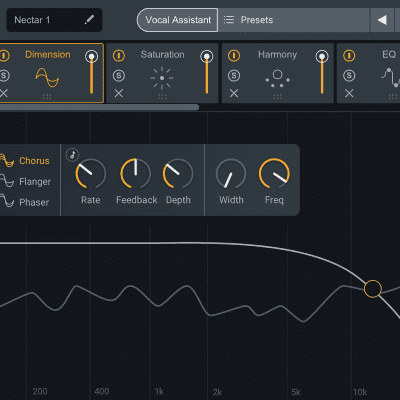Grab the Harmony module drag handle dots
Screen dimensions: 400x400
(x=277, y=97)
